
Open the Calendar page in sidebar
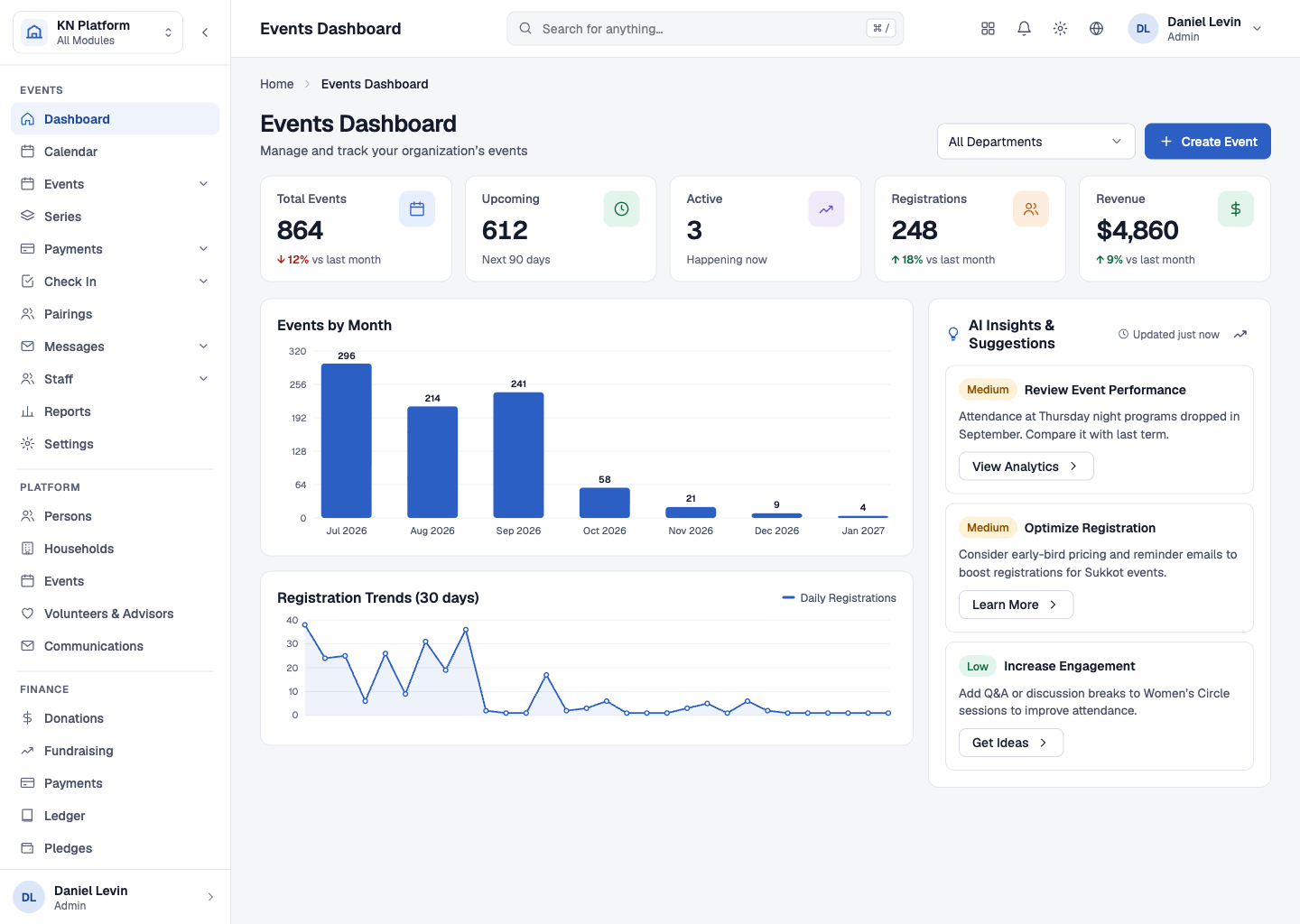[x=115, y=152]
